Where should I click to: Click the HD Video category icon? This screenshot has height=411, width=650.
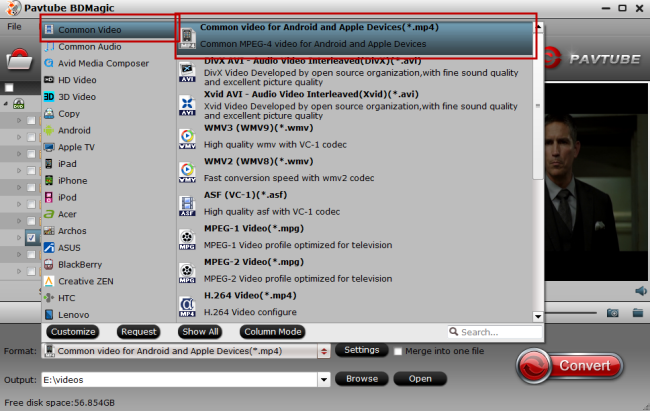[49, 80]
